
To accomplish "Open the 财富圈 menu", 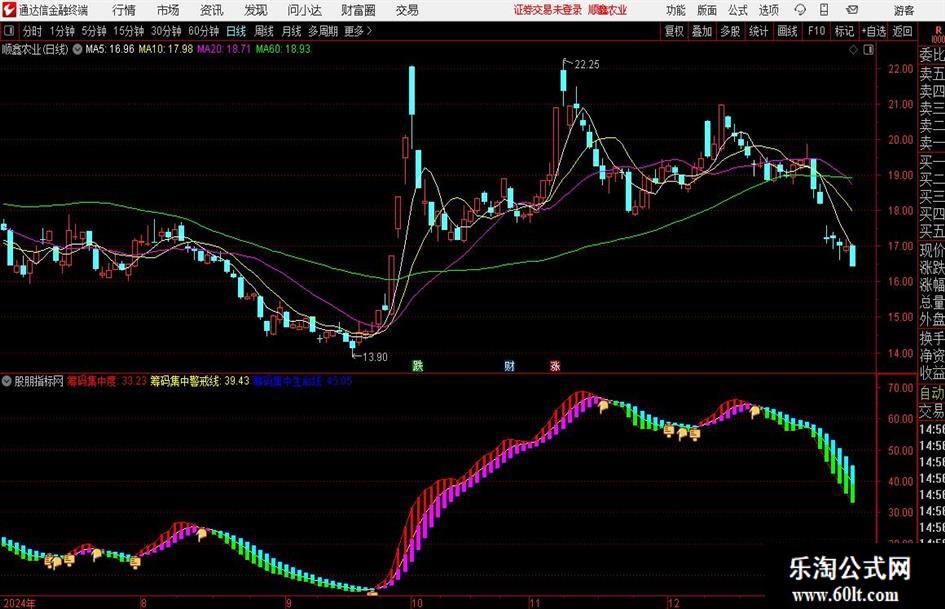I will point(358,10).
